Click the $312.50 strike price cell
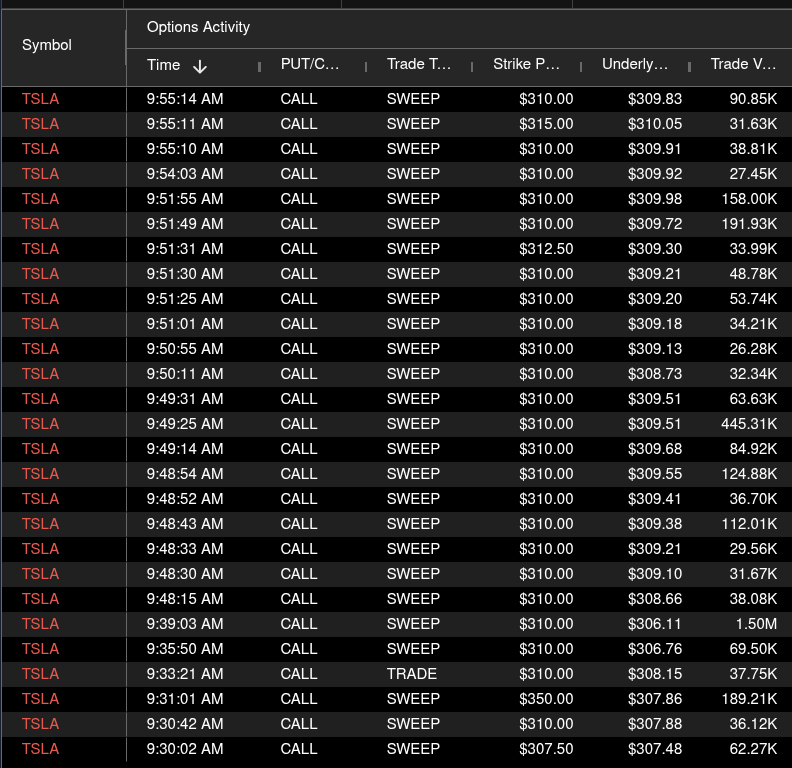 (x=546, y=249)
